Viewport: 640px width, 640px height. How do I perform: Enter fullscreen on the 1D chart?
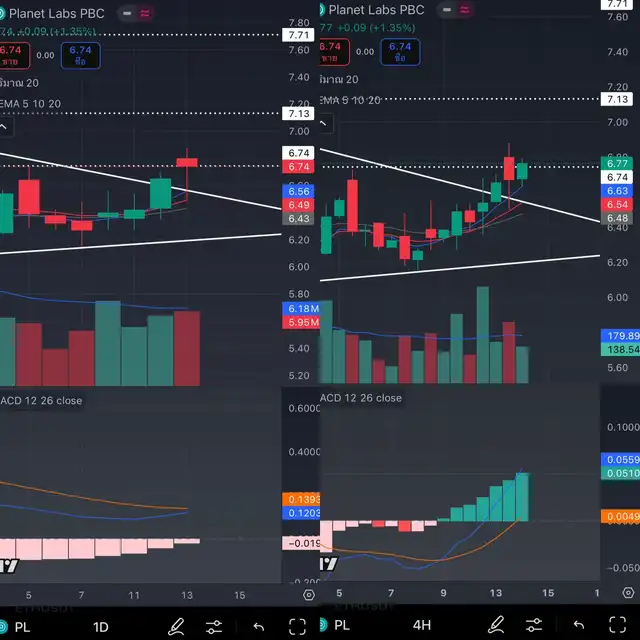(297, 626)
